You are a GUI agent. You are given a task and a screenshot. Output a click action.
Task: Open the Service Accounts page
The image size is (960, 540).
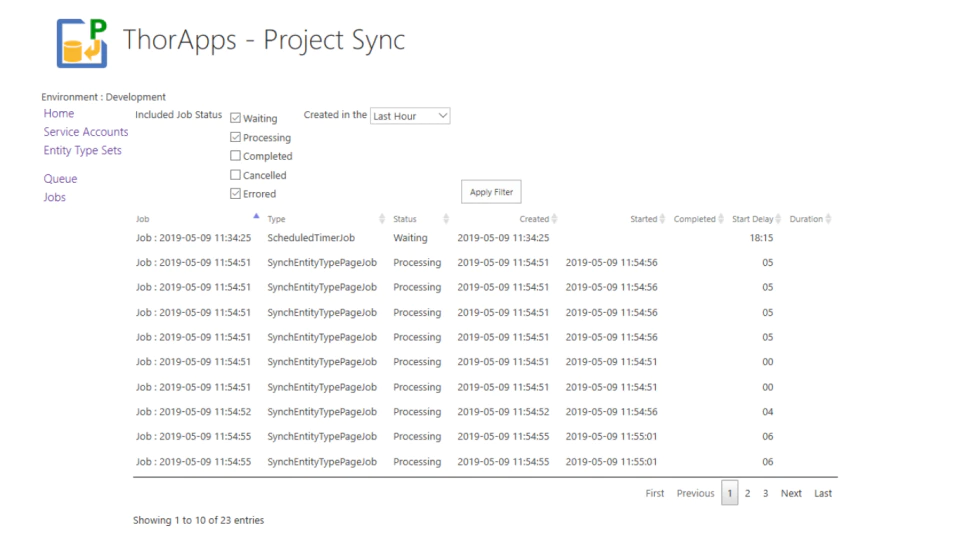tap(86, 132)
